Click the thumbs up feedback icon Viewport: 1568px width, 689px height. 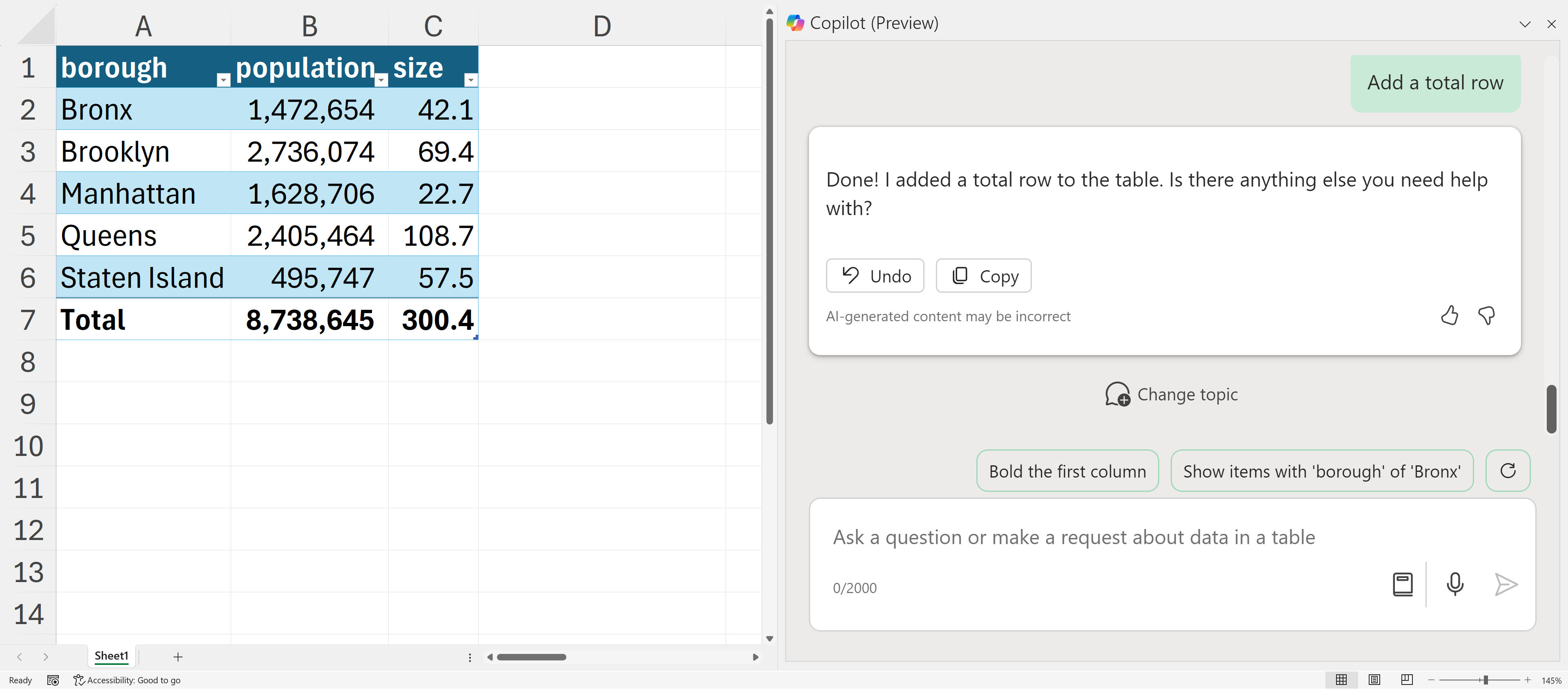pos(1449,315)
